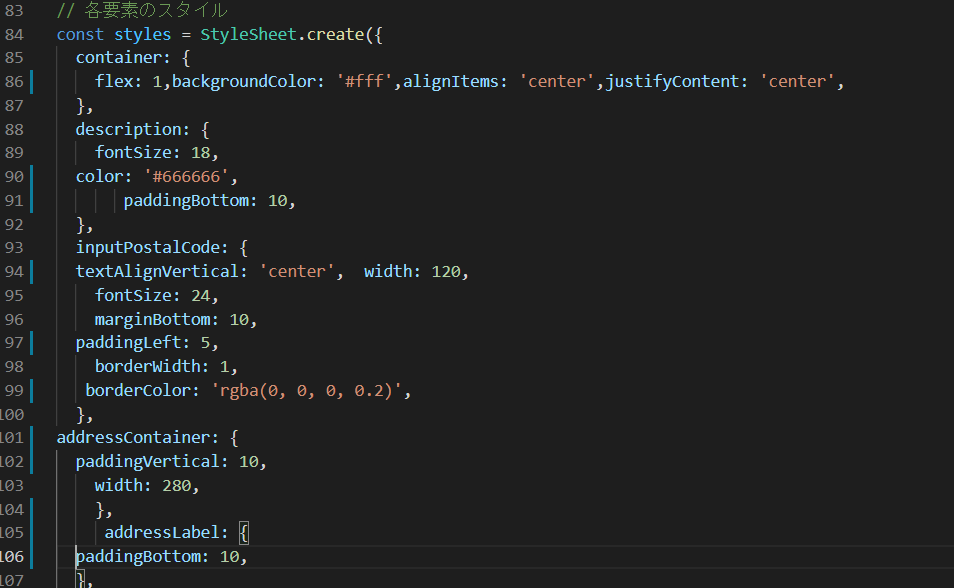Click the Japanese comment on line 83
Screen dimensions: 954x588
(142, 10)
